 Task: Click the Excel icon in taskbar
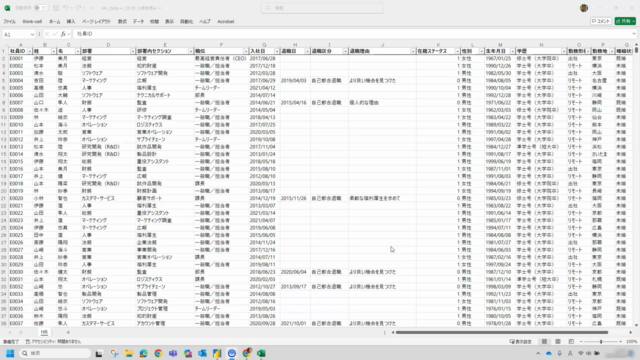(x=261, y=353)
